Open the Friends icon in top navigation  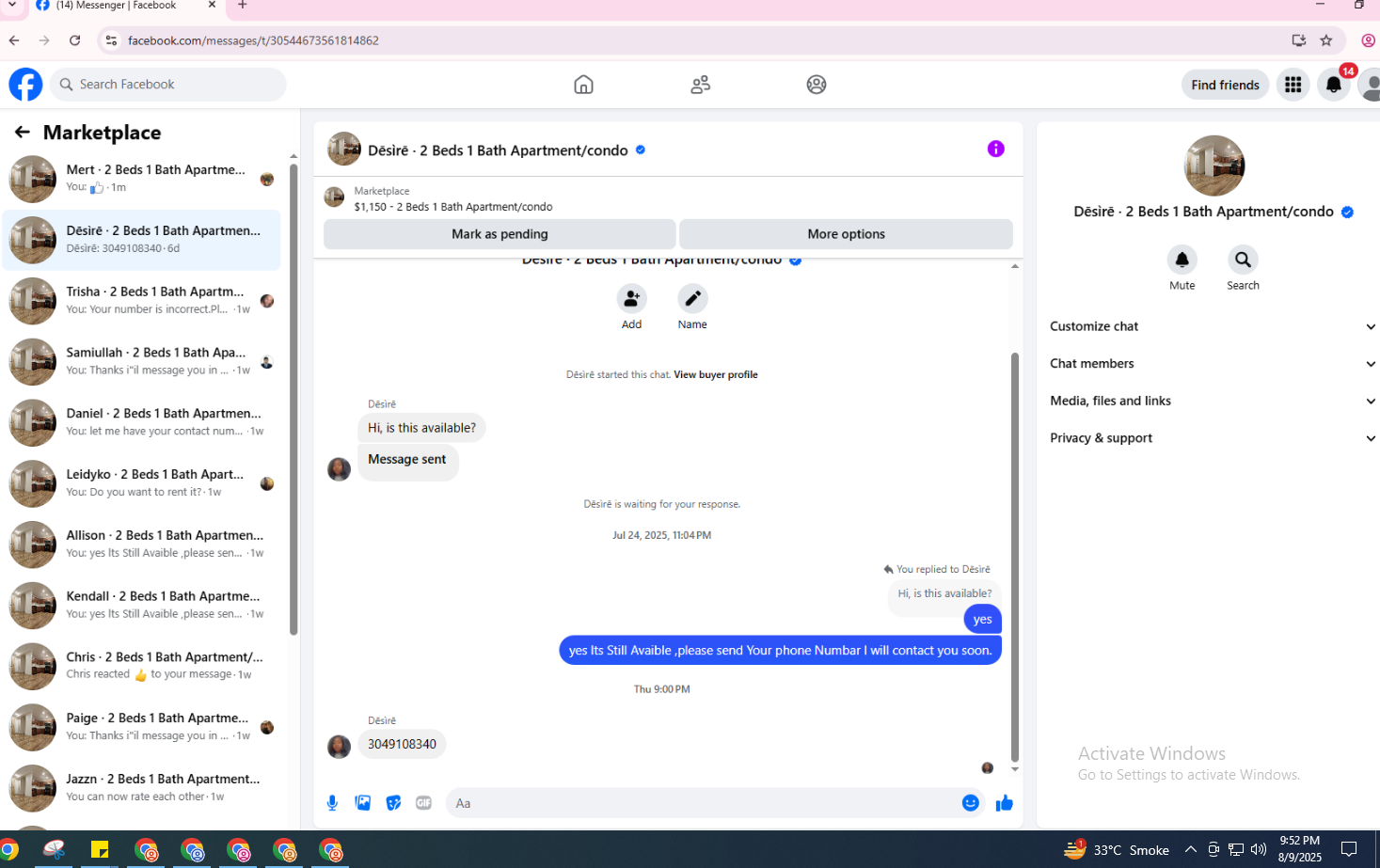(x=700, y=85)
